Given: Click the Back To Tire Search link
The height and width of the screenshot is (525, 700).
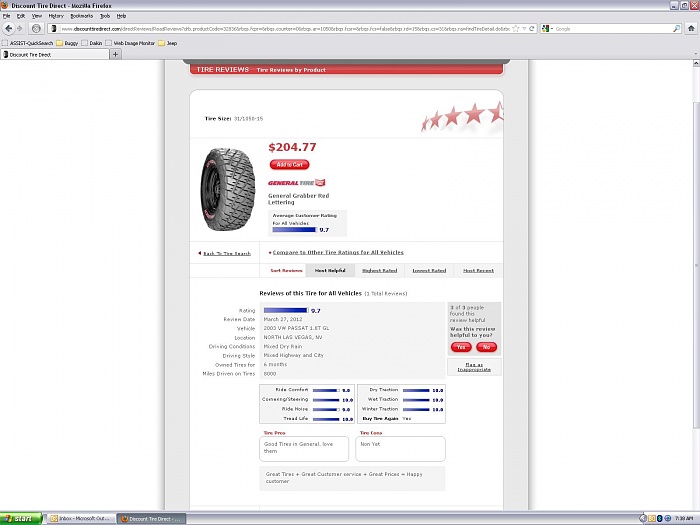Looking at the screenshot, I should [227, 254].
